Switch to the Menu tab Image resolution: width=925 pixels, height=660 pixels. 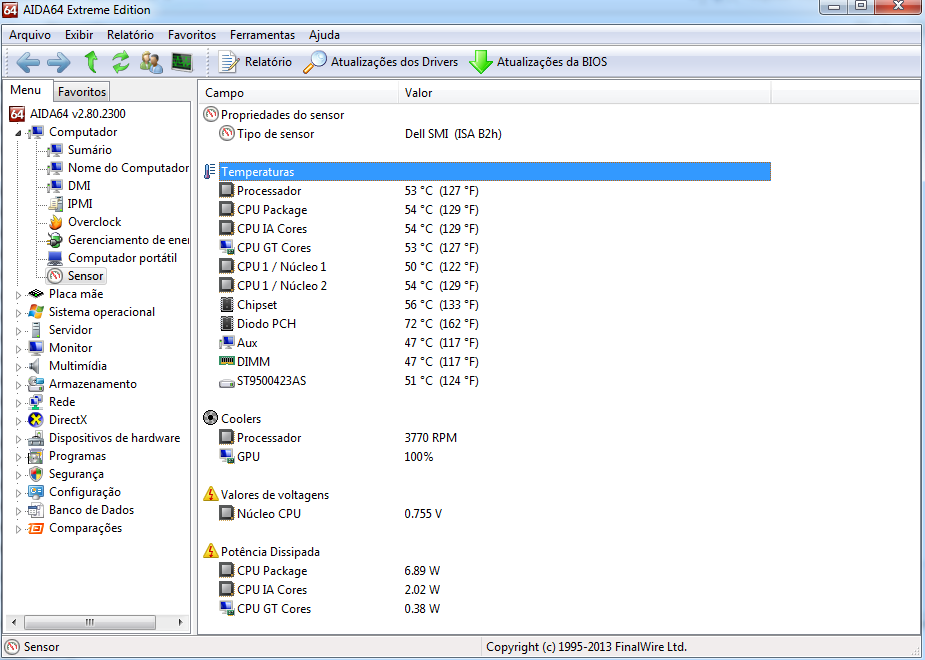[27, 90]
